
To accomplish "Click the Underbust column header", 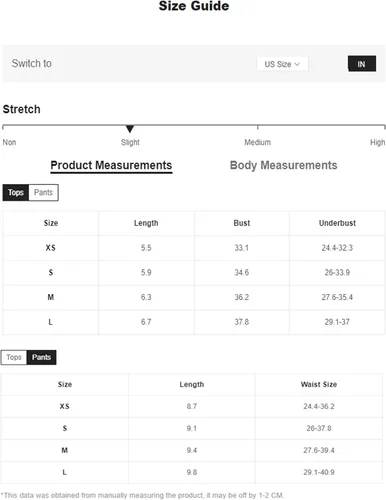I will click(x=337, y=223).
